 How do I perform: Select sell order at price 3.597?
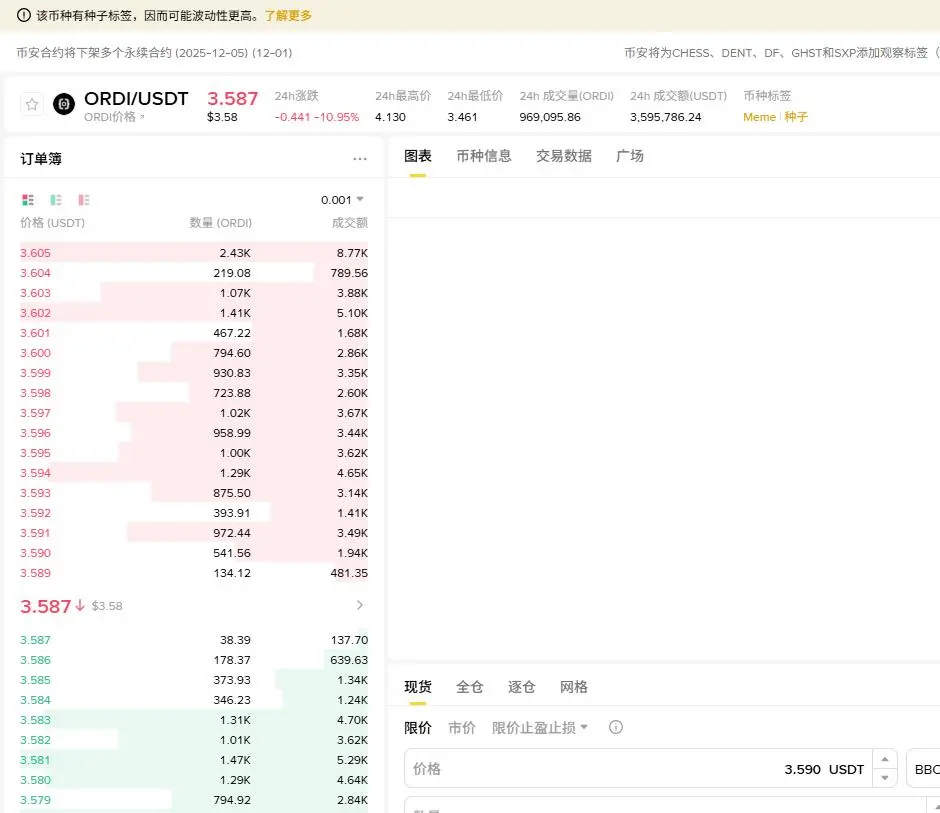pyautogui.click(x=194, y=413)
